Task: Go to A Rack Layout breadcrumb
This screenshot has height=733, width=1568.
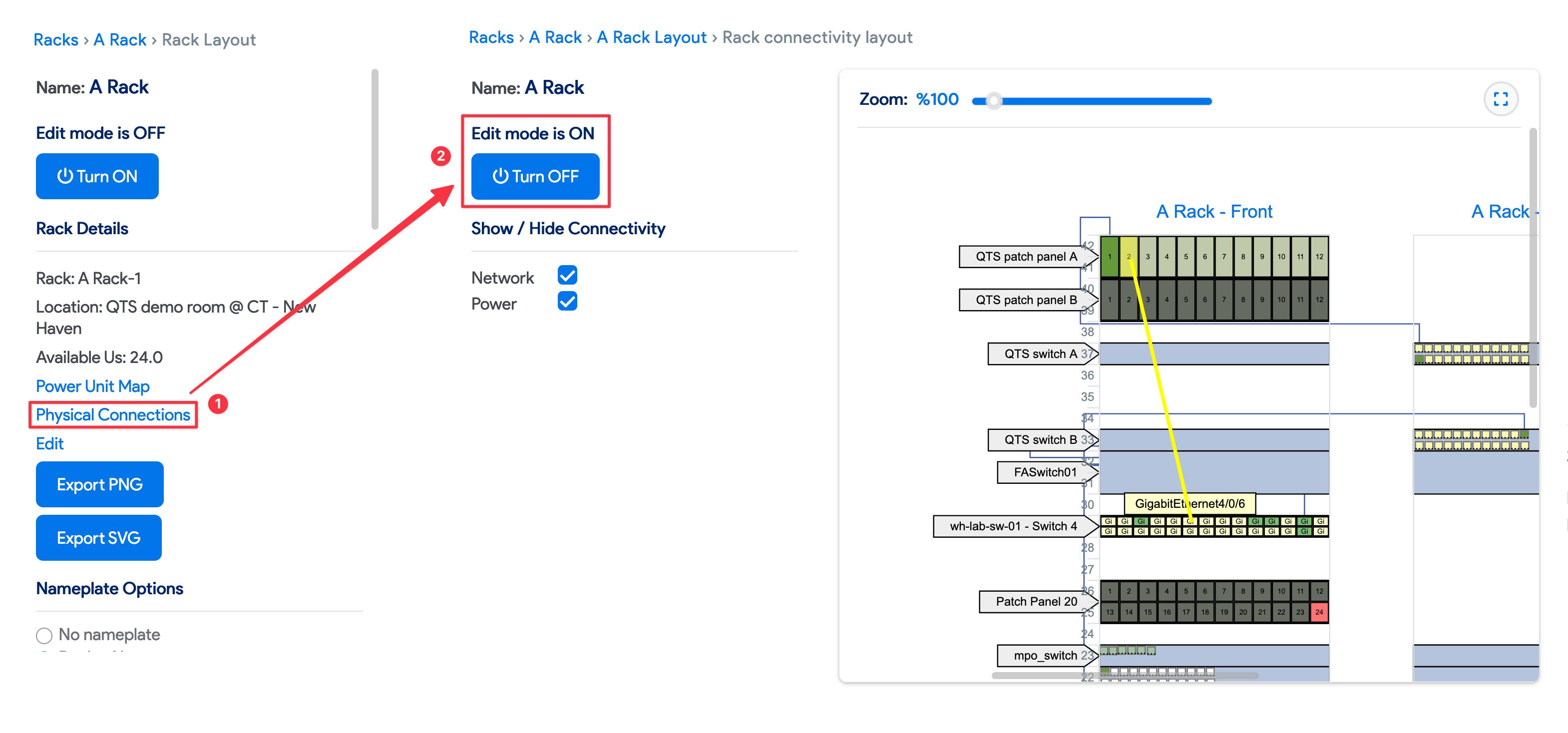Action: 651,38
